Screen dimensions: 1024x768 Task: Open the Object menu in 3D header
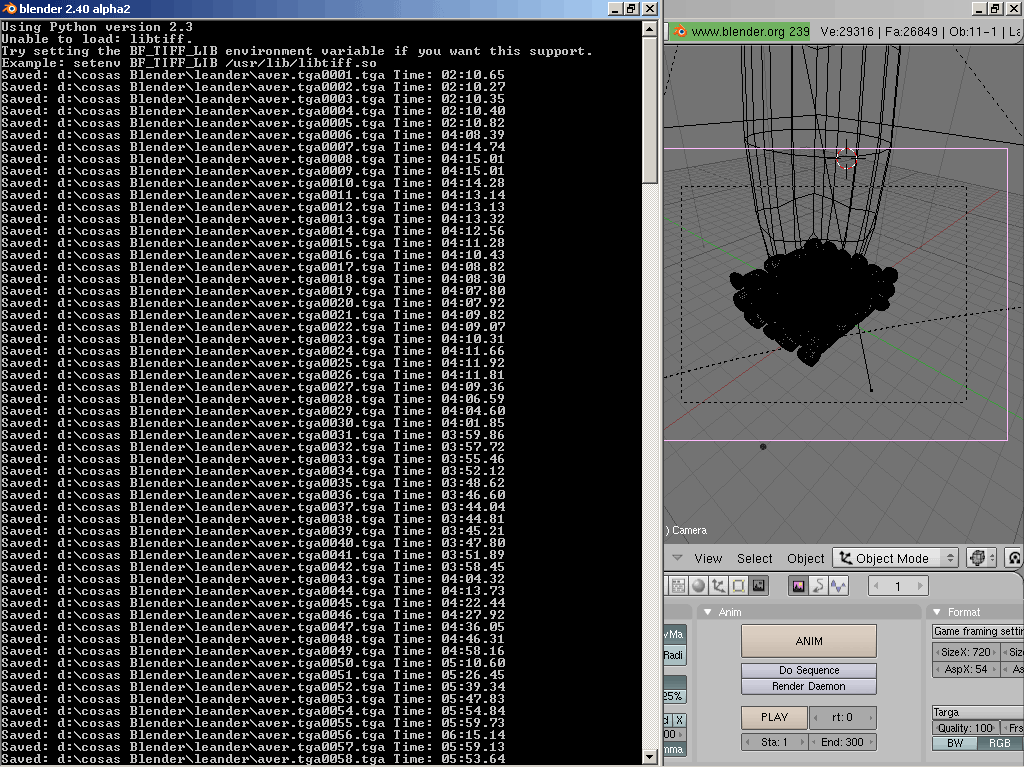tap(805, 558)
